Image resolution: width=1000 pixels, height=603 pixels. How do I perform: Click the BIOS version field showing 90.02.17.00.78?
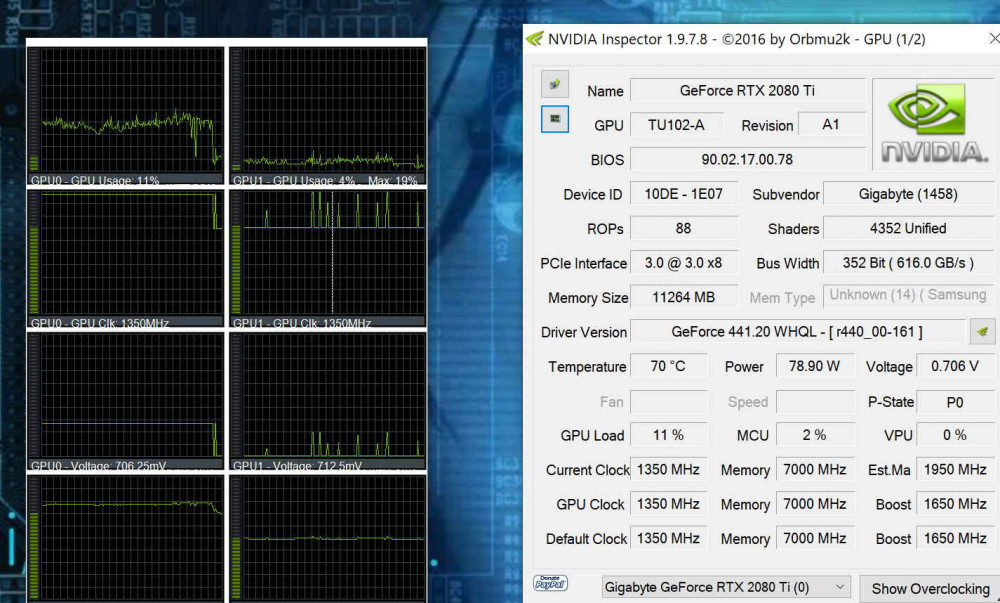(x=747, y=159)
